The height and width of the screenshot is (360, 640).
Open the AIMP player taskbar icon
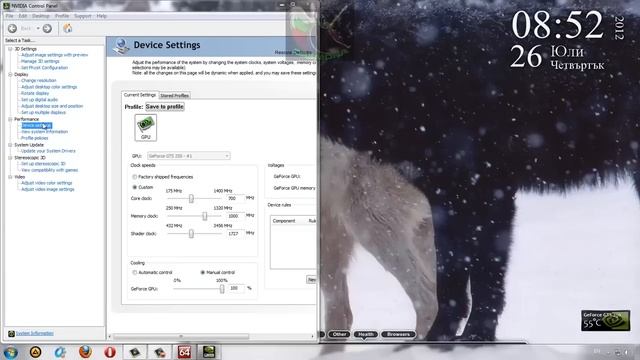[36, 352]
